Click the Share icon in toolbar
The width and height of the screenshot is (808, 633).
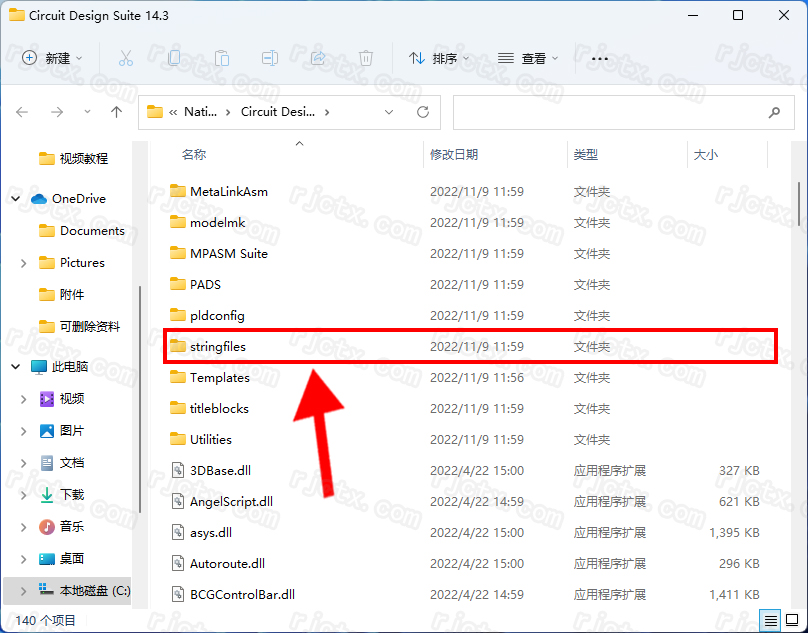coord(318,59)
